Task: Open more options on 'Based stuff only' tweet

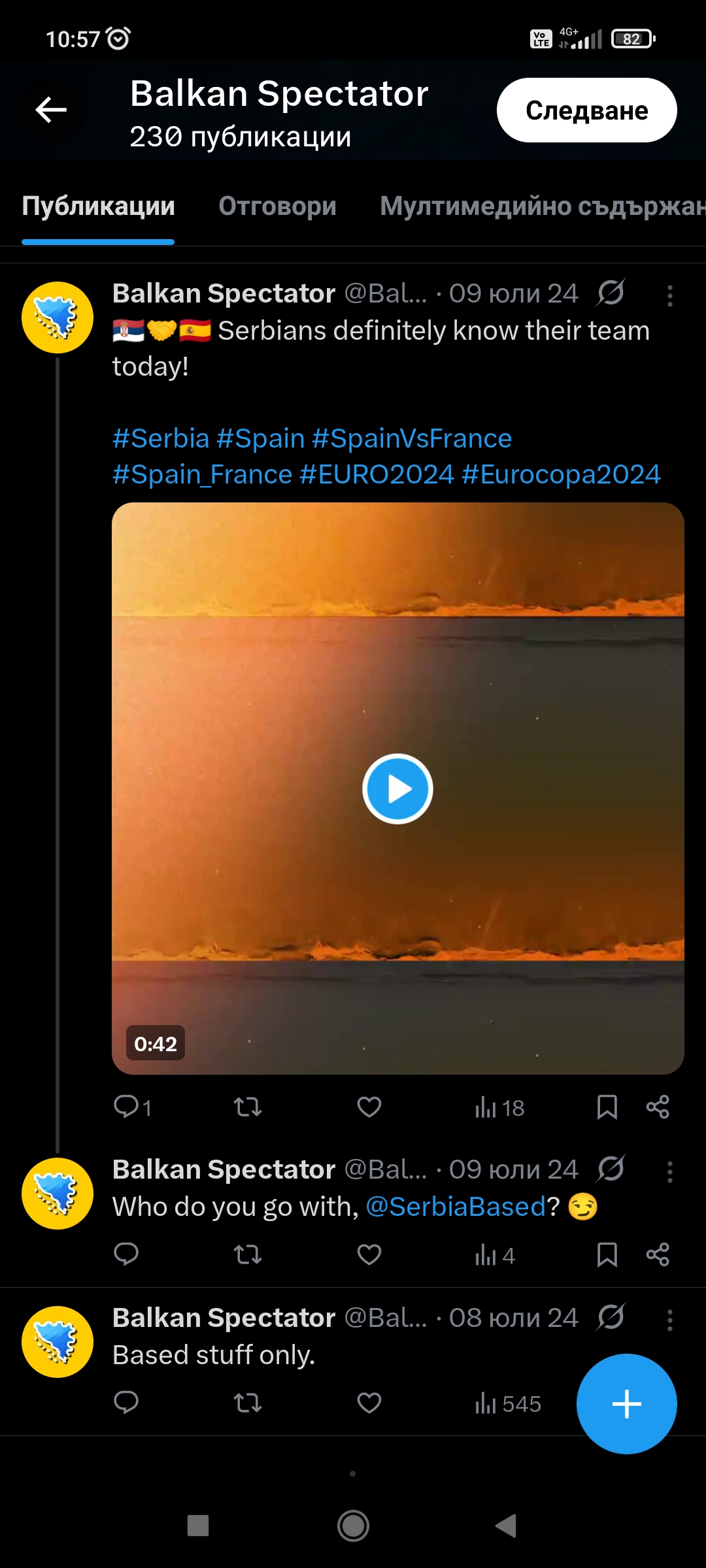Action: coord(669,1320)
